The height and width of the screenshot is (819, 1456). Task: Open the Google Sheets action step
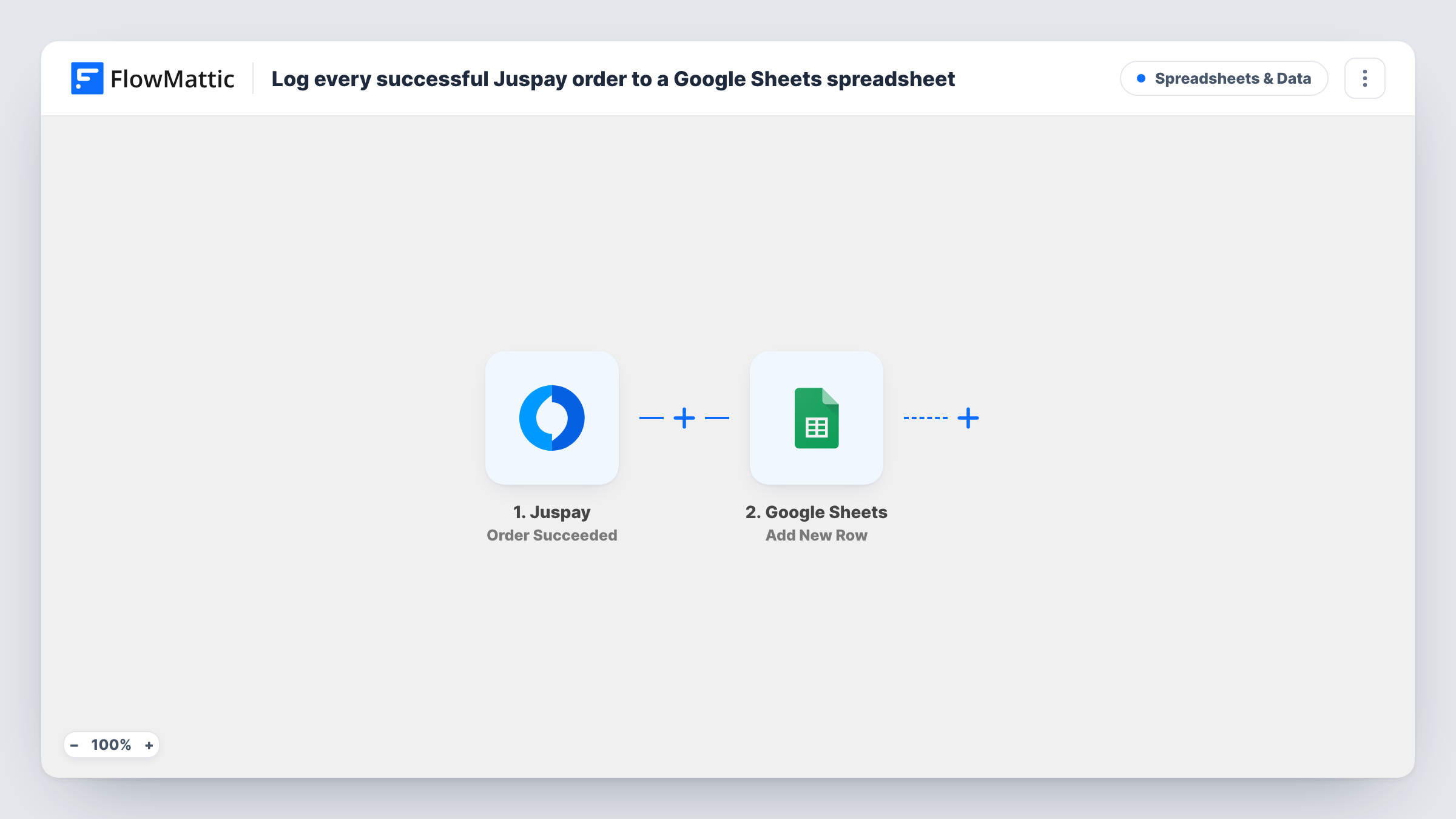point(816,417)
